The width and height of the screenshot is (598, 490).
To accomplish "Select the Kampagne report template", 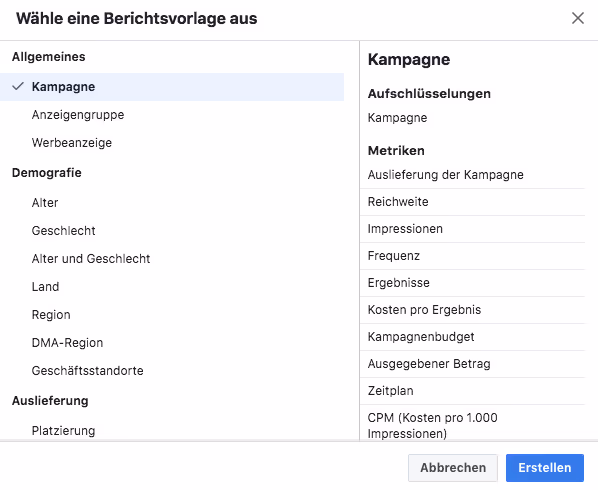I will pos(172,87).
